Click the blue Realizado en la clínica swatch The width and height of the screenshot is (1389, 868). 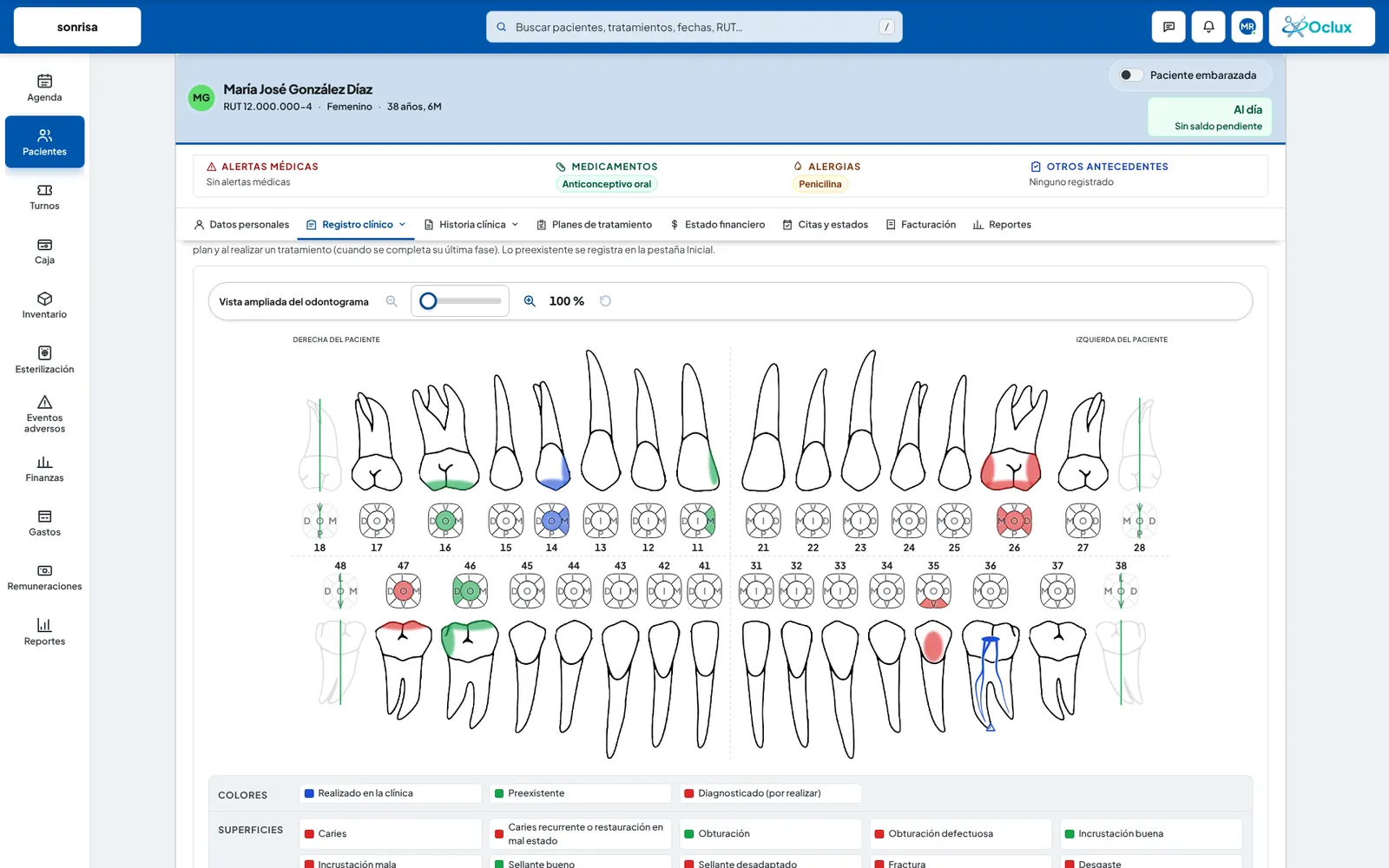(x=309, y=793)
